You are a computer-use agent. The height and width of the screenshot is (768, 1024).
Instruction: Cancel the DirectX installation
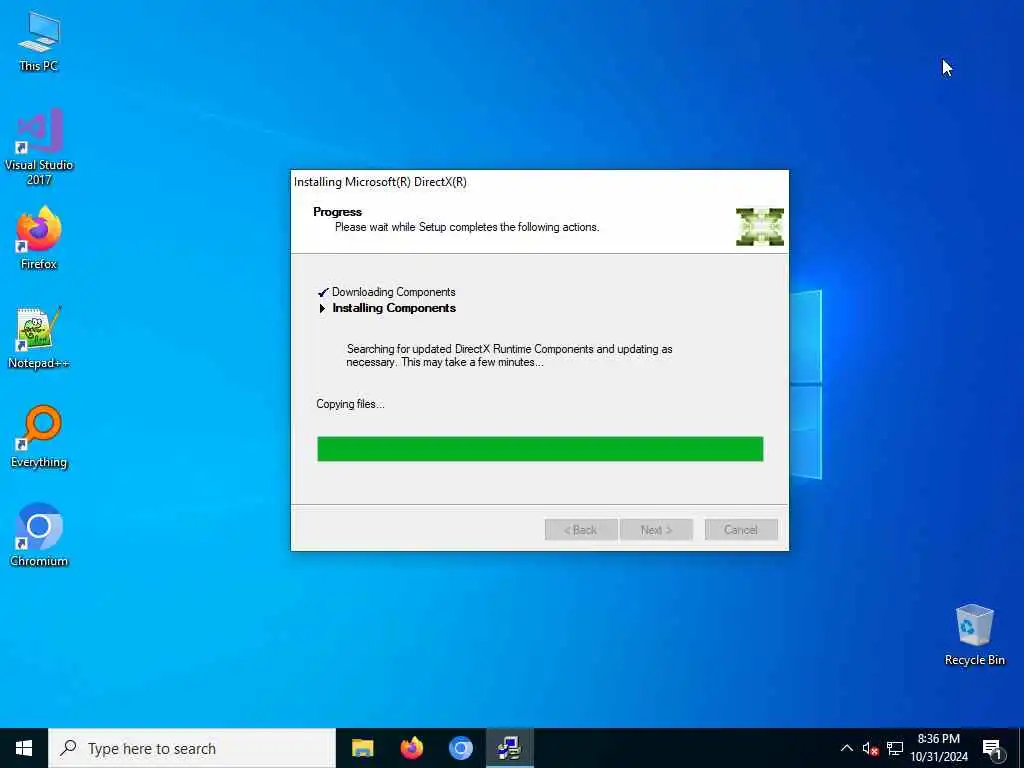[741, 530]
